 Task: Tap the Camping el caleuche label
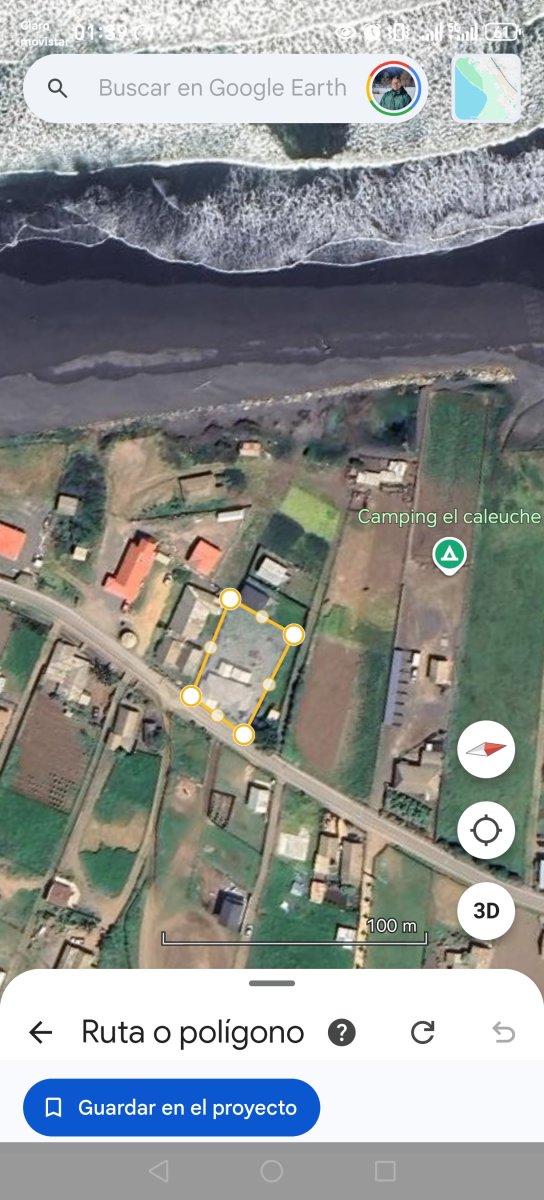[x=449, y=517]
